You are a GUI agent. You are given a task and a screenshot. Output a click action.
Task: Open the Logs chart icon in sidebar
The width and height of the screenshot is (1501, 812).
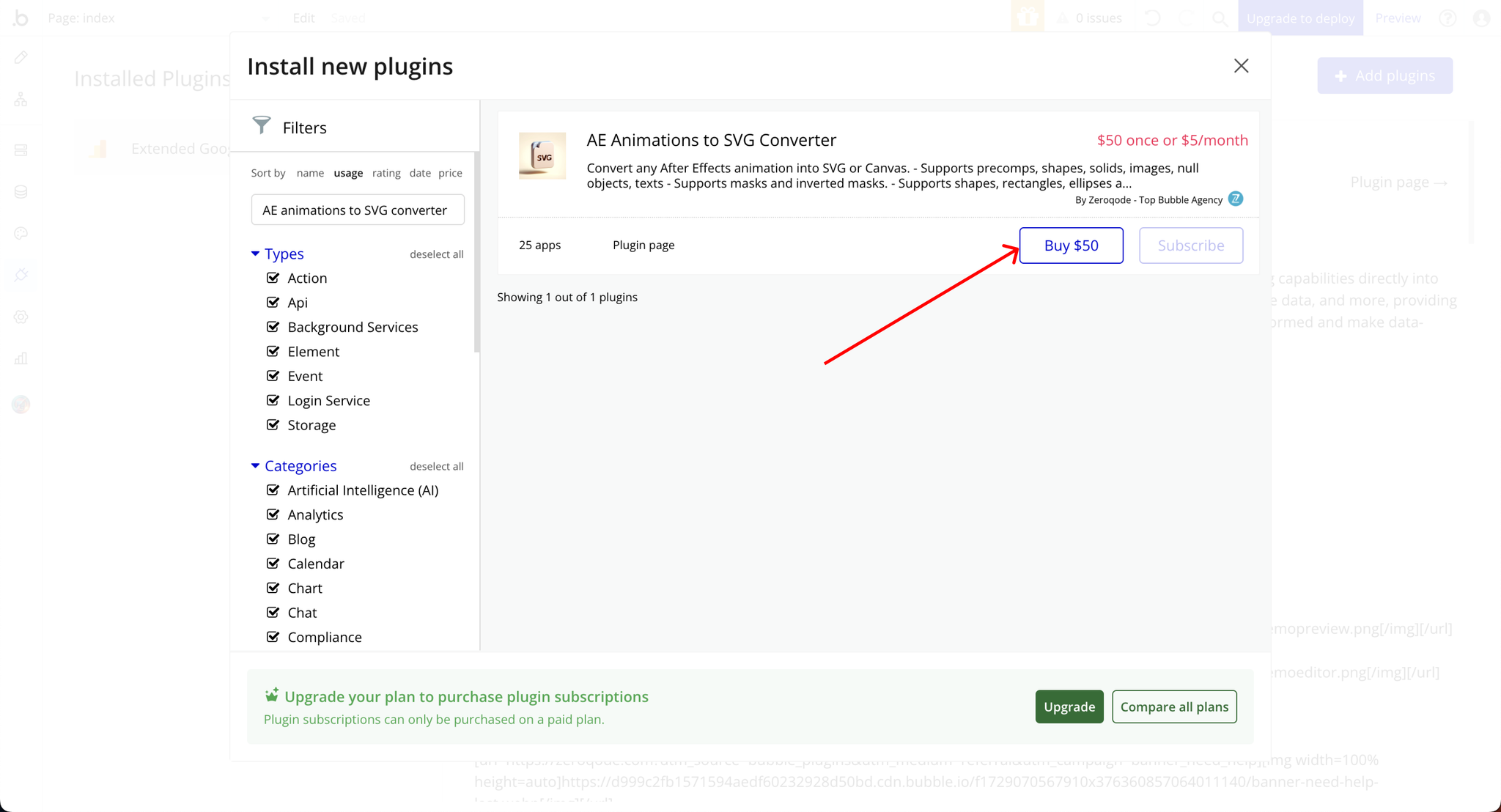(x=21, y=359)
